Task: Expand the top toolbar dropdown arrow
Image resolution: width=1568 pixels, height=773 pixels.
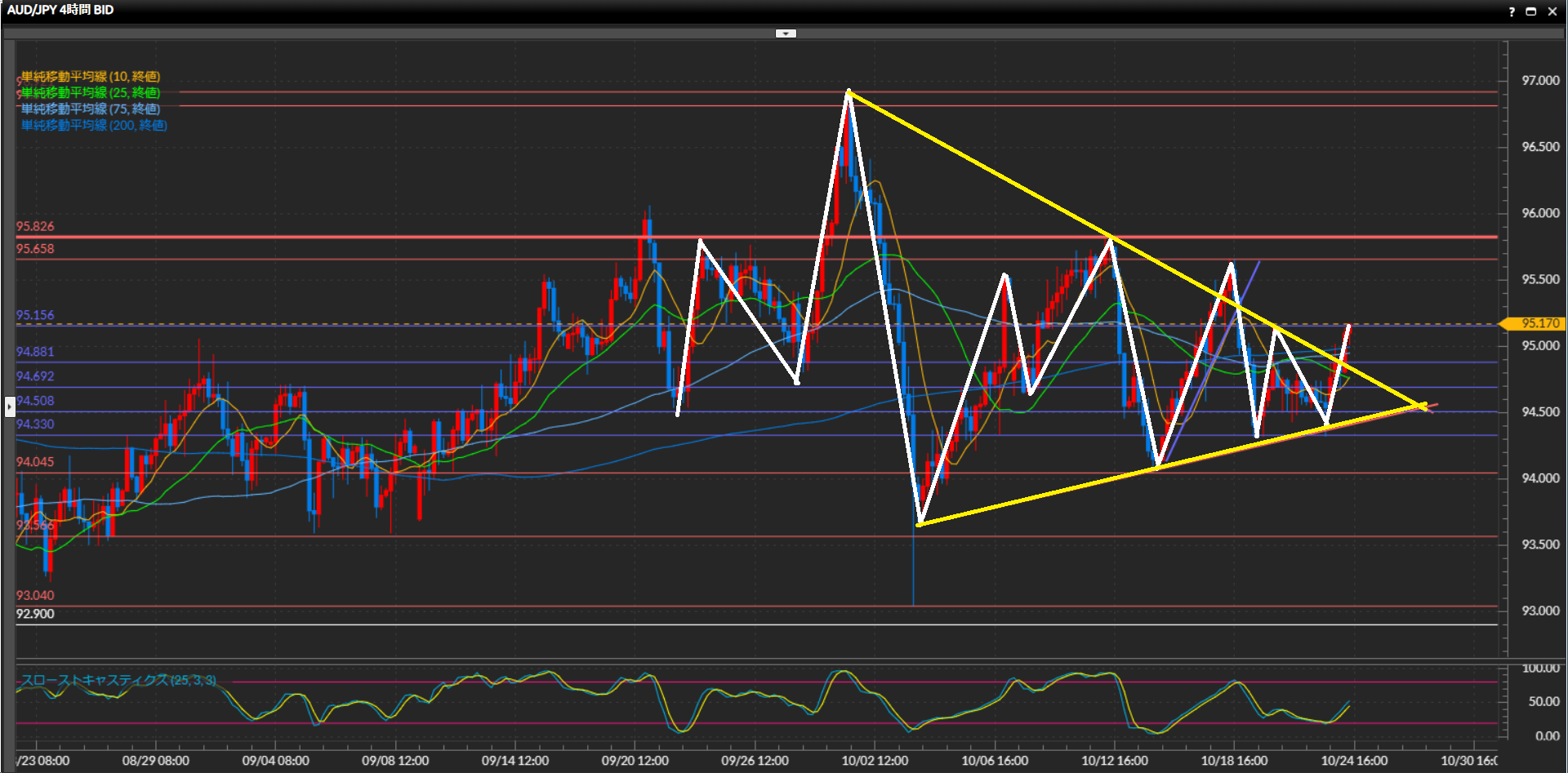Action: click(786, 33)
